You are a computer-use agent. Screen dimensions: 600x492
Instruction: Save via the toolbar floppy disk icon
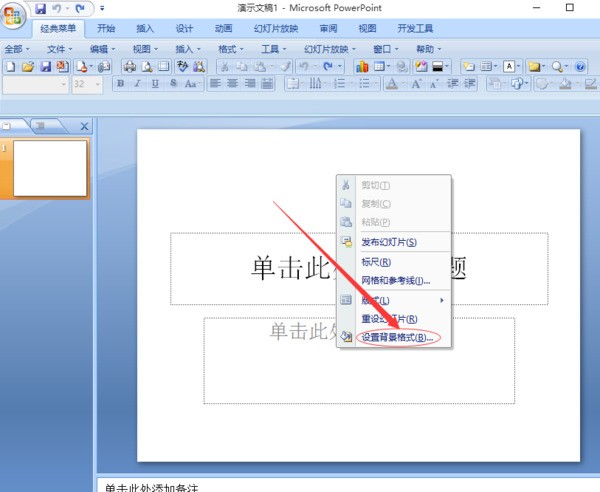(x=46, y=67)
